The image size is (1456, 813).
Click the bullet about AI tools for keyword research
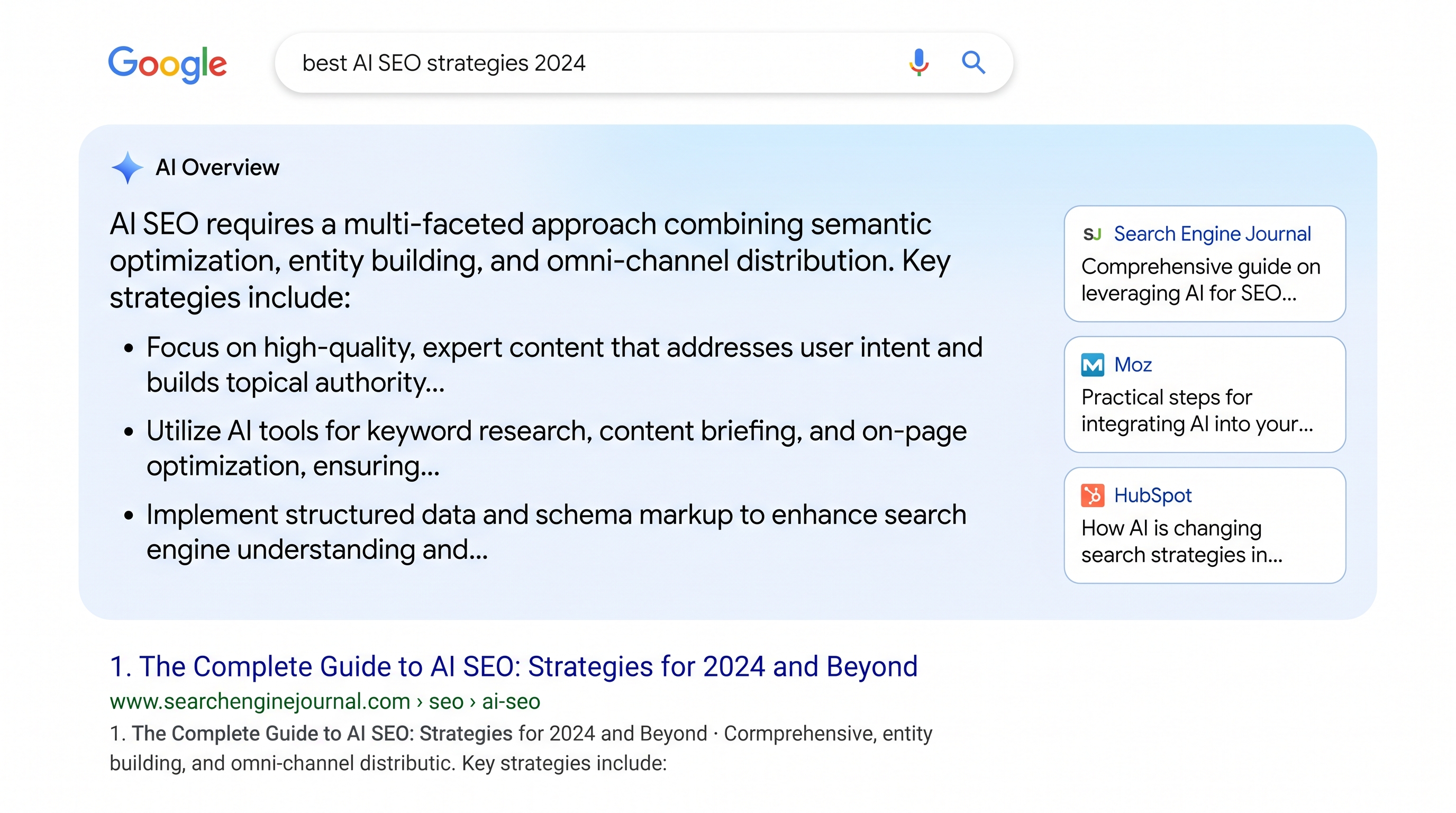tap(556, 448)
